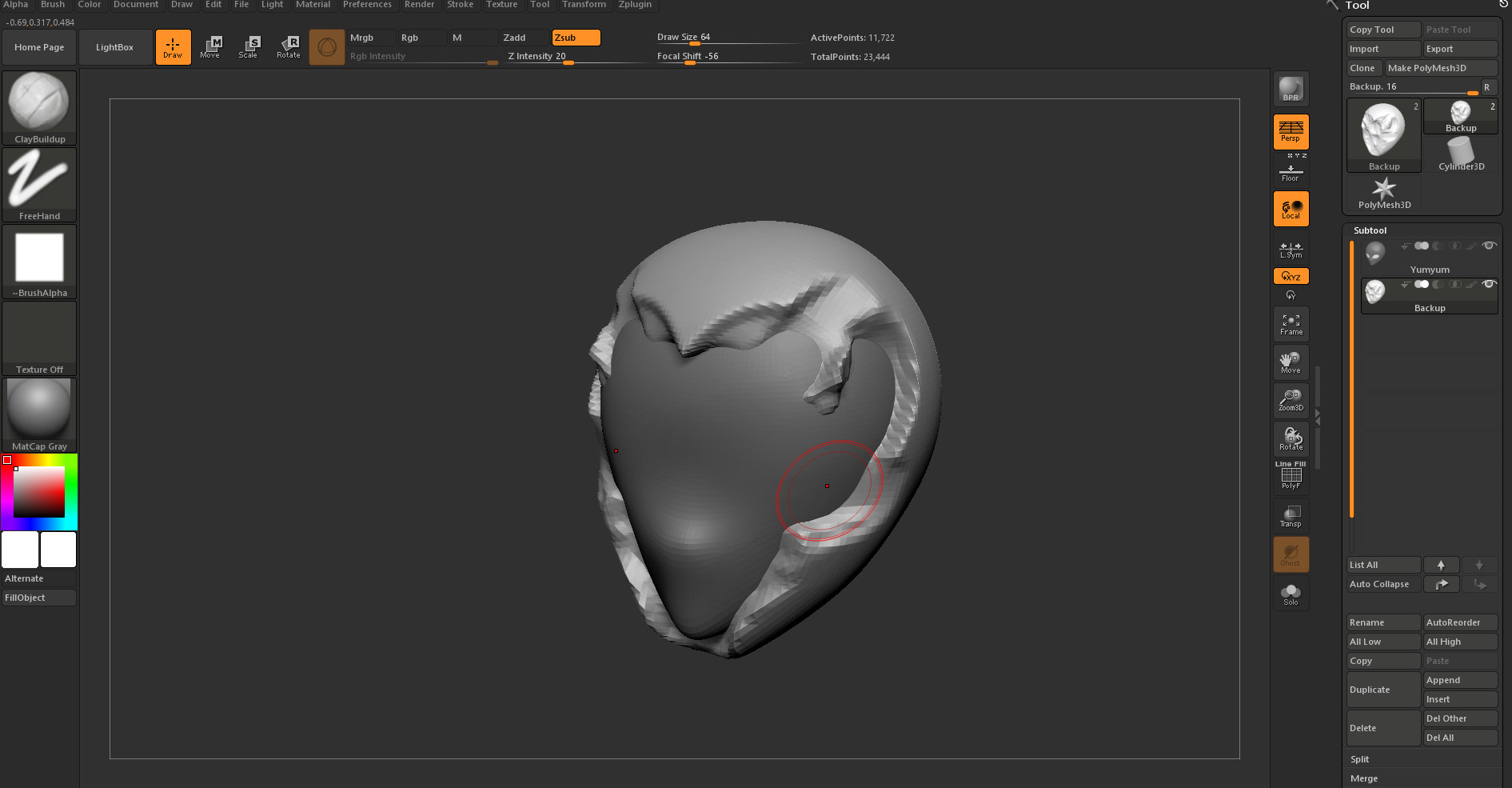The width and height of the screenshot is (1512, 788).
Task: Select the Scale transform tool
Action: click(249, 47)
